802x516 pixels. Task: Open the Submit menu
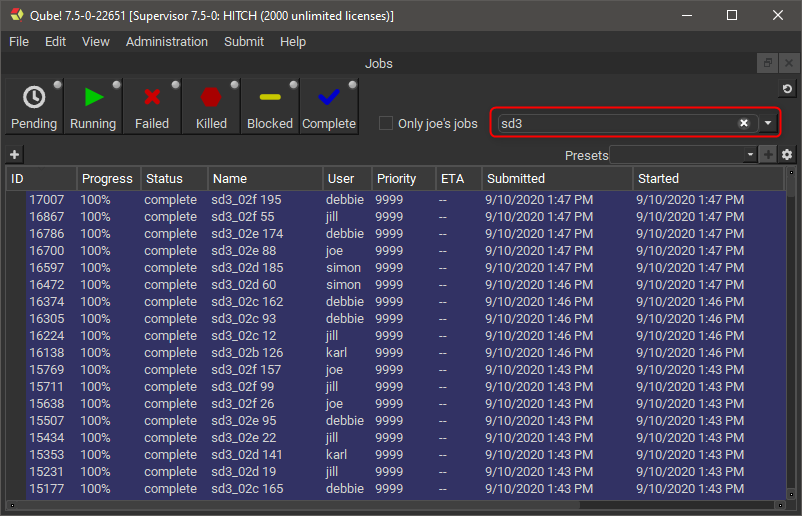pyautogui.click(x=244, y=42)
